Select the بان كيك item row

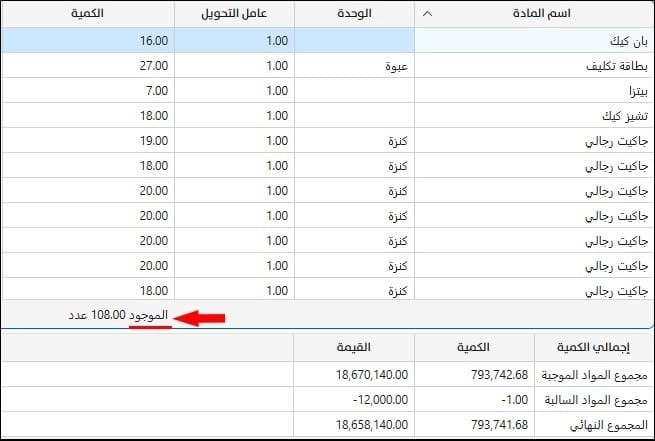pyautogui.click(x=328, y=41)
